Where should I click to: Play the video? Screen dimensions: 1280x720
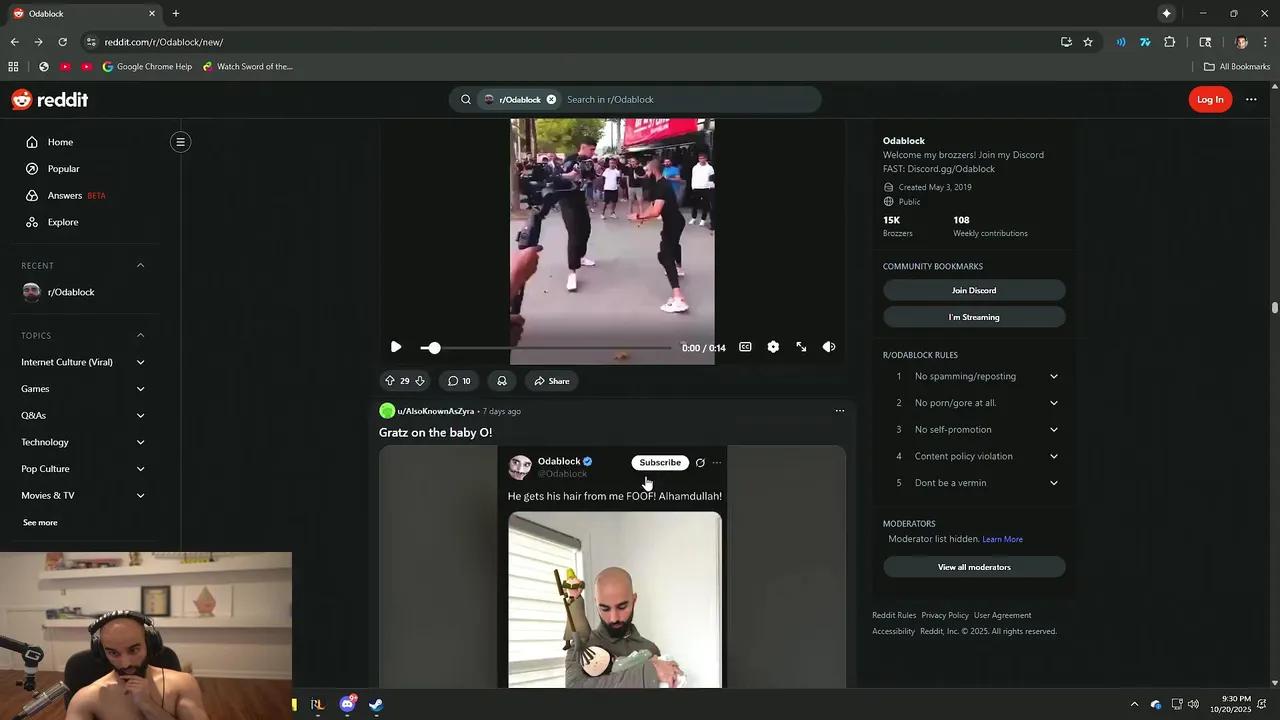click(396, 347)
